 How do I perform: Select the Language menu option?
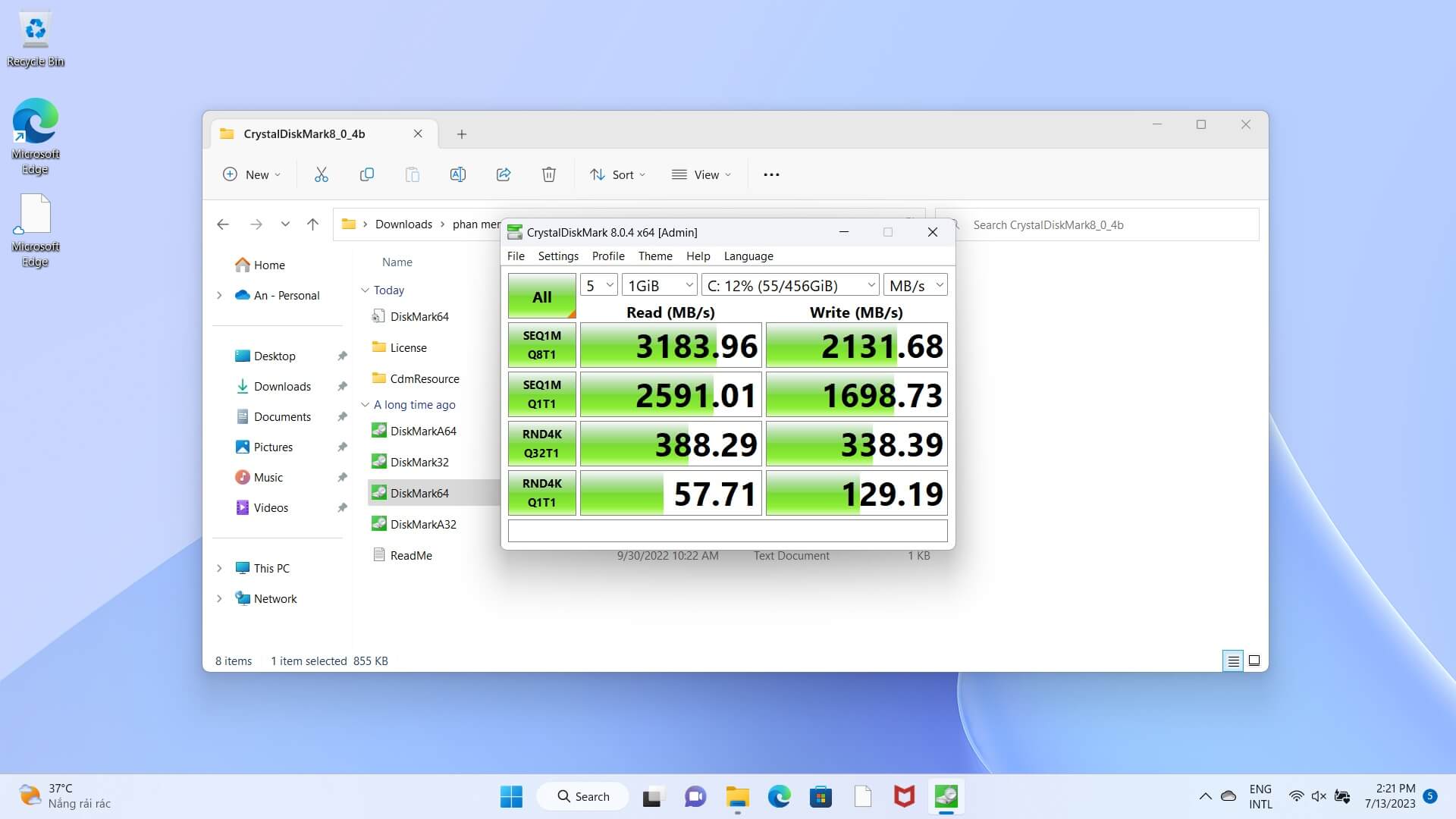point(748,256)
